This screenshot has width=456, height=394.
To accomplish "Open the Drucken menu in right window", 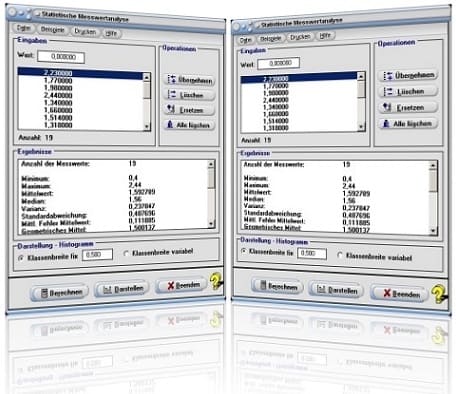I will (300, 37).
